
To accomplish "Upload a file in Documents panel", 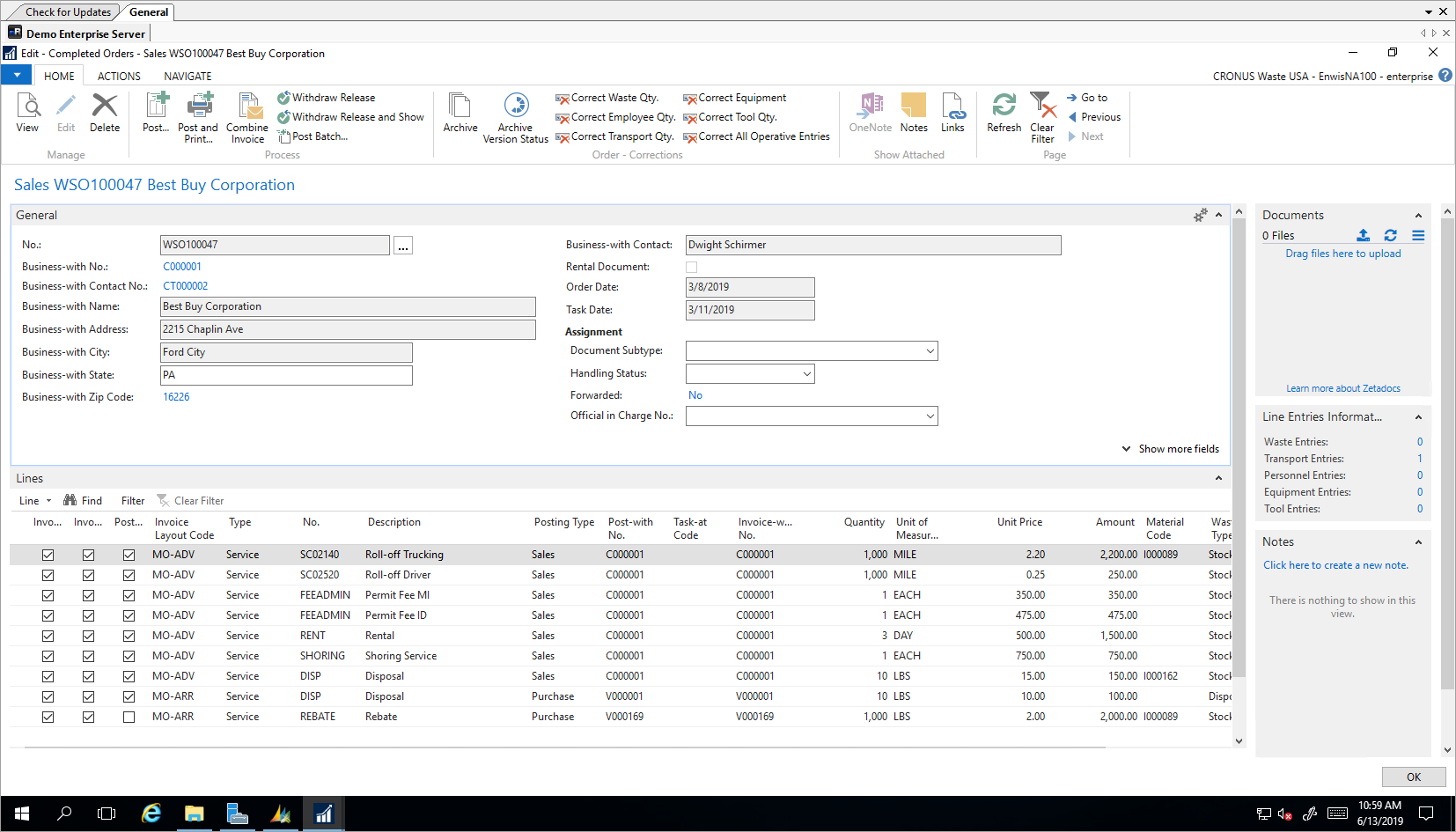I will (1363, 235).
